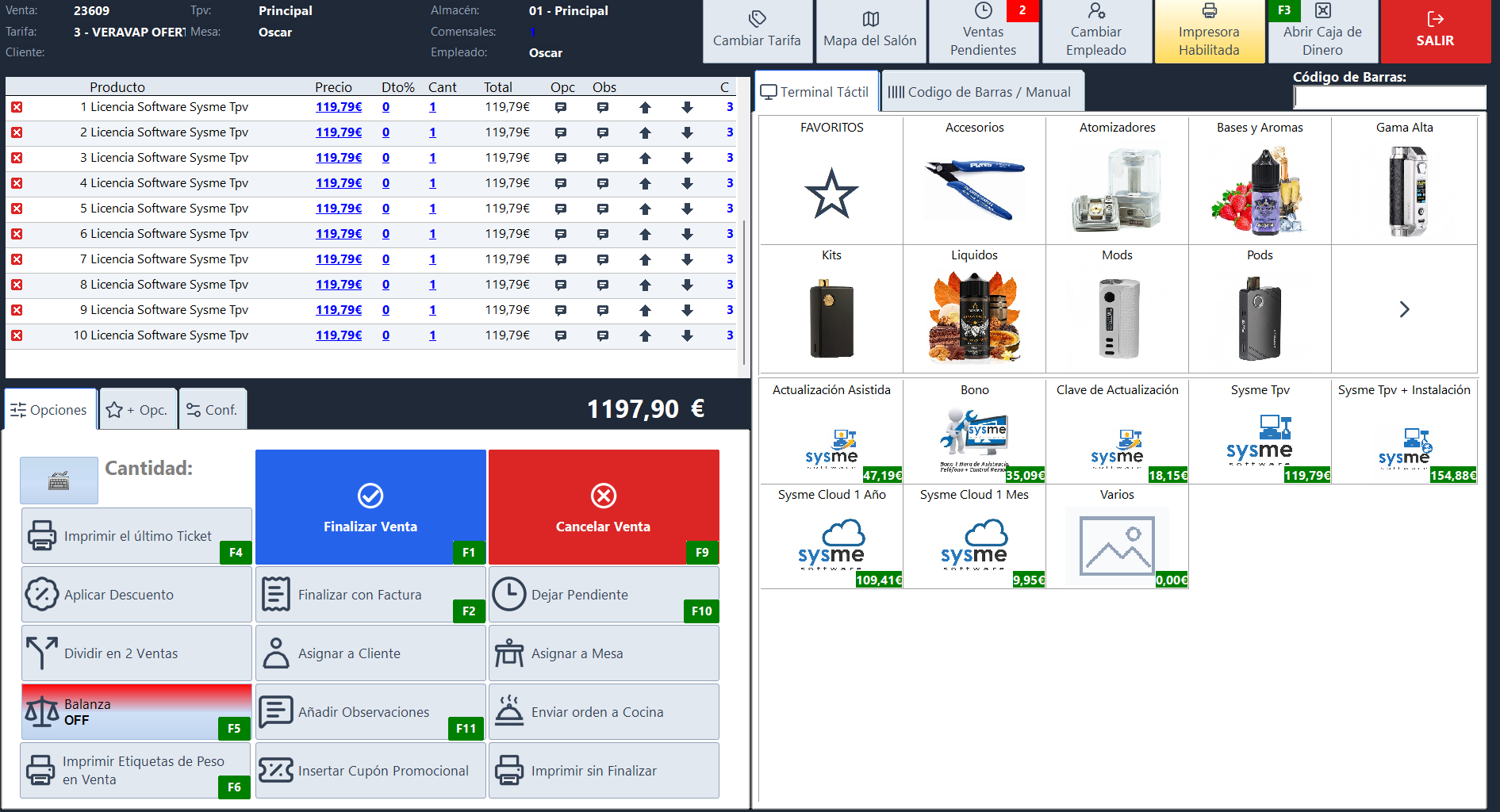
Task: Select the + Opc. tab
Action: point(137,410)
